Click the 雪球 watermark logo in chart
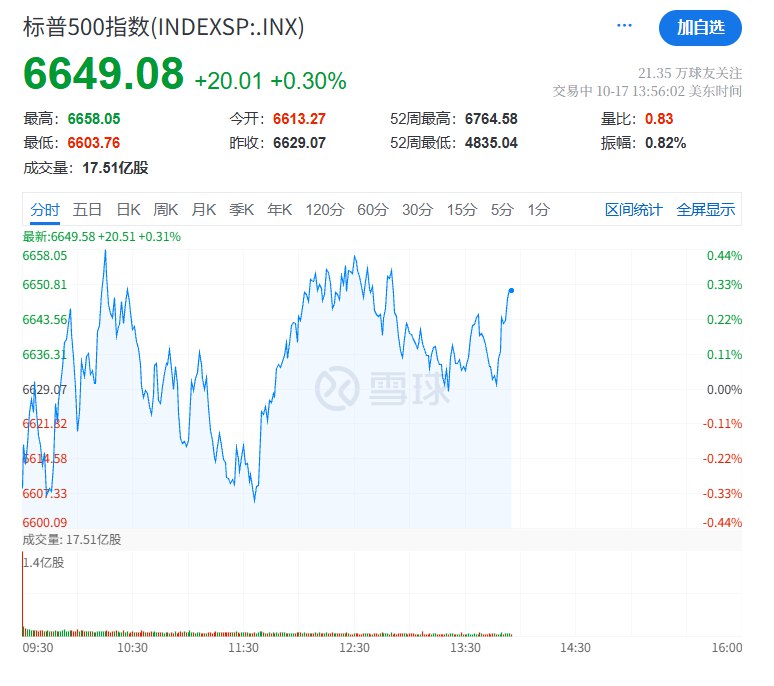The height and width of the screenshot is (686, 774). [x=383, y=388]
